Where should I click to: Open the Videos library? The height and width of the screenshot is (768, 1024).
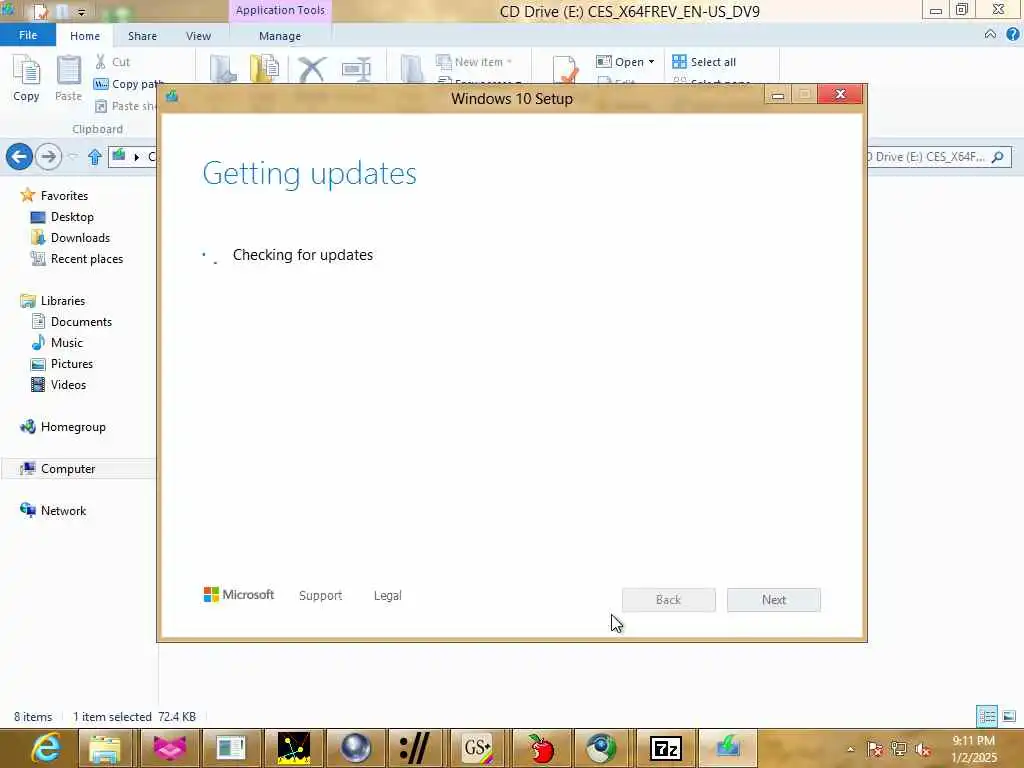pos(59,385)
